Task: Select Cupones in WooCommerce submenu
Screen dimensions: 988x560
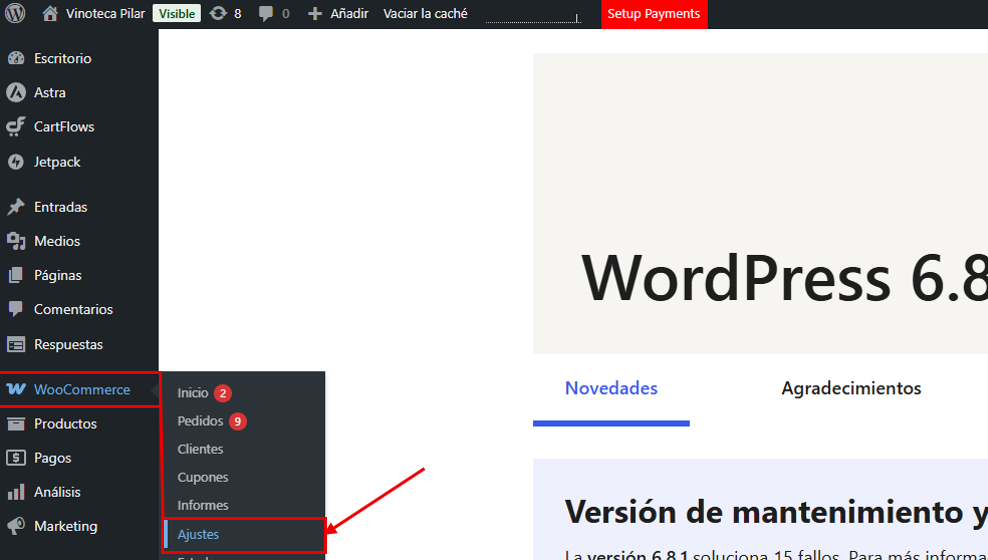Action: click(202, 477)
